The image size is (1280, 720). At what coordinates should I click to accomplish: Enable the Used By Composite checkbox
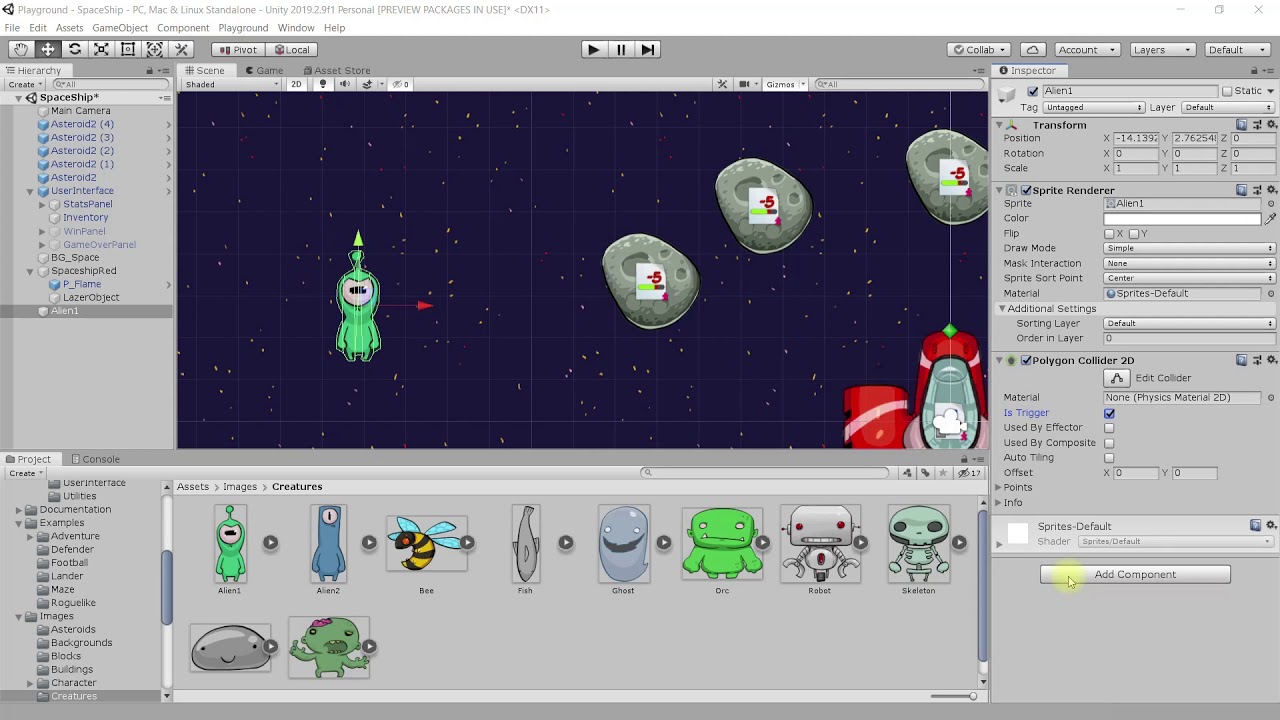[1109, 443]
